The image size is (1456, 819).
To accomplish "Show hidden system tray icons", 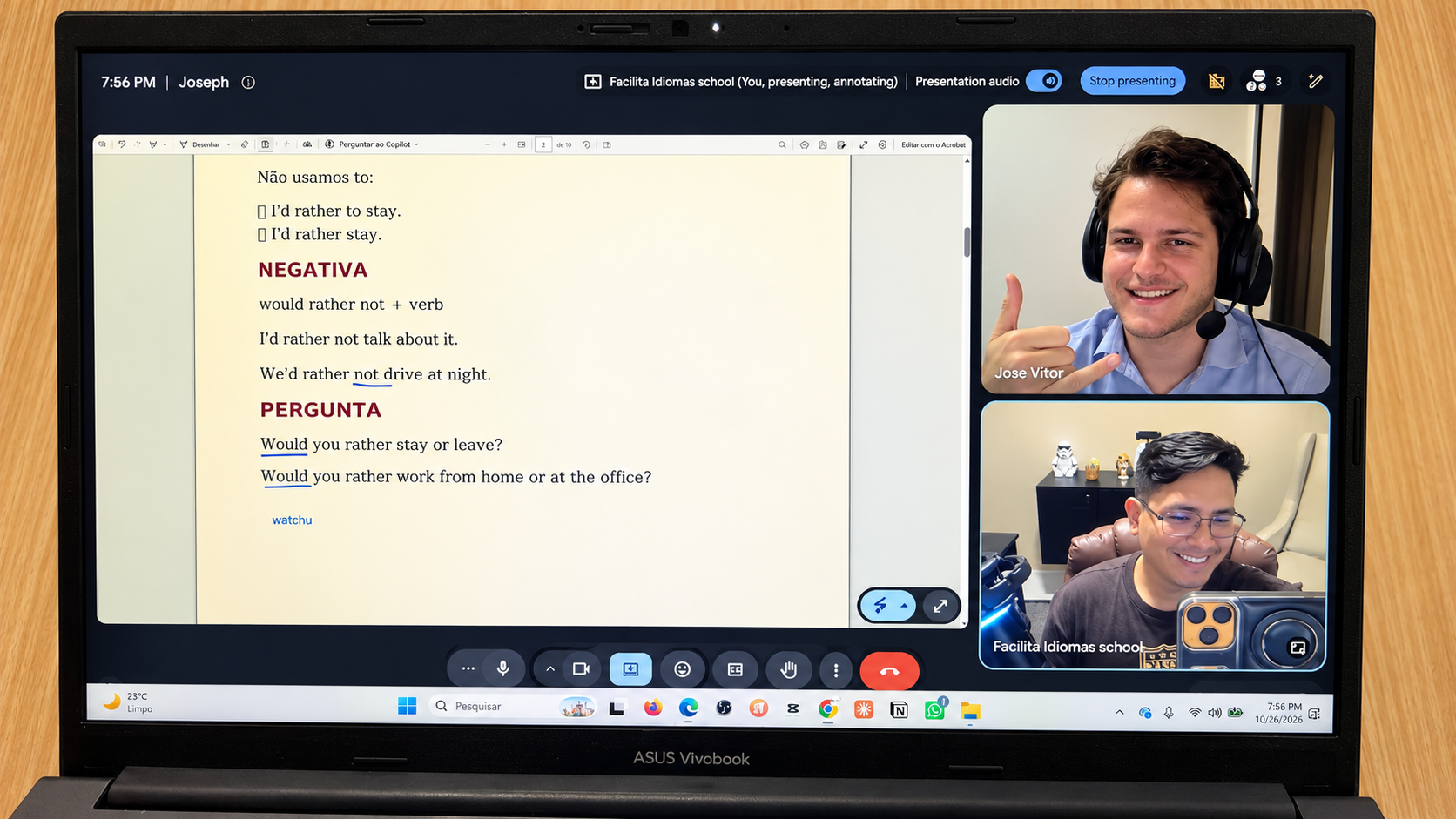I will [x=1119, y=712].
